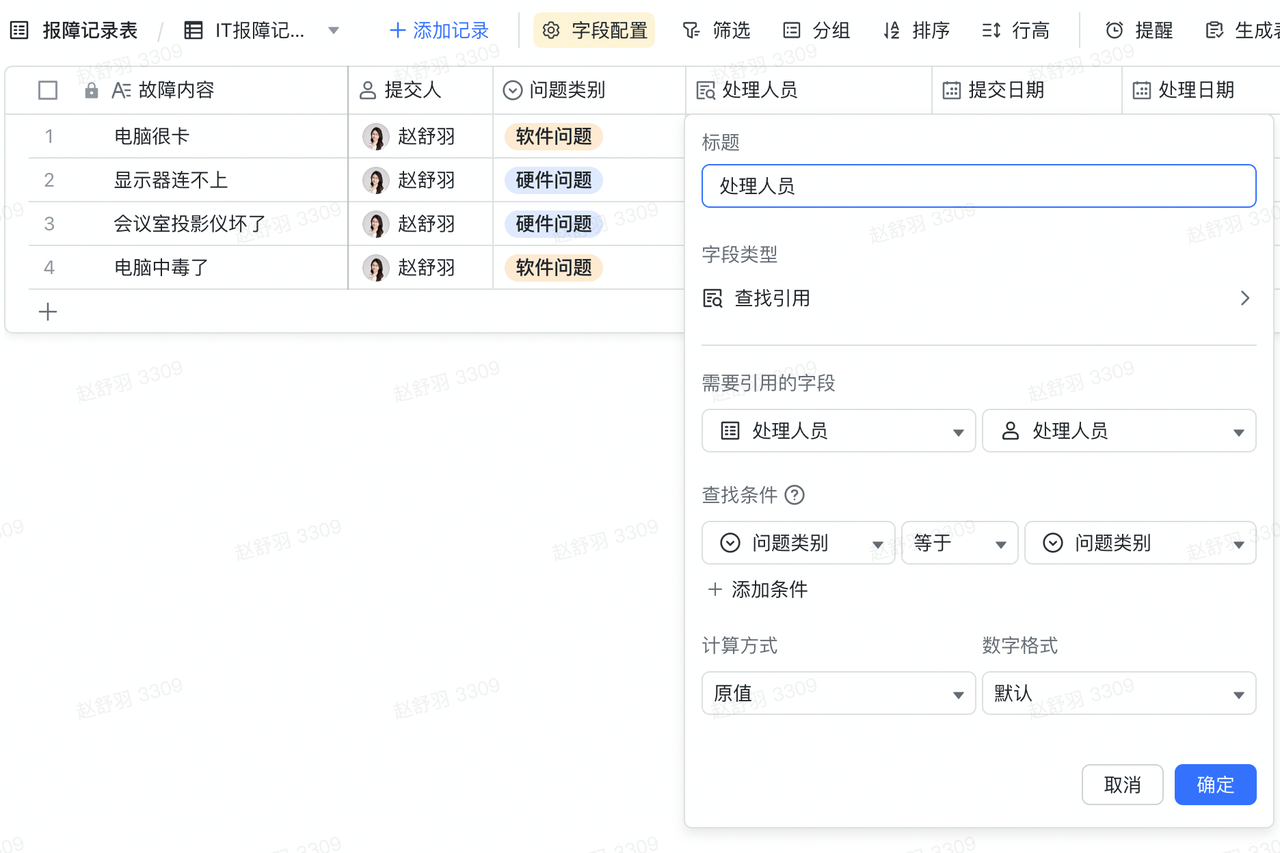The image size is (1280, 853).
Task: Click the 添加条件 link
Action: click(757, 590)
